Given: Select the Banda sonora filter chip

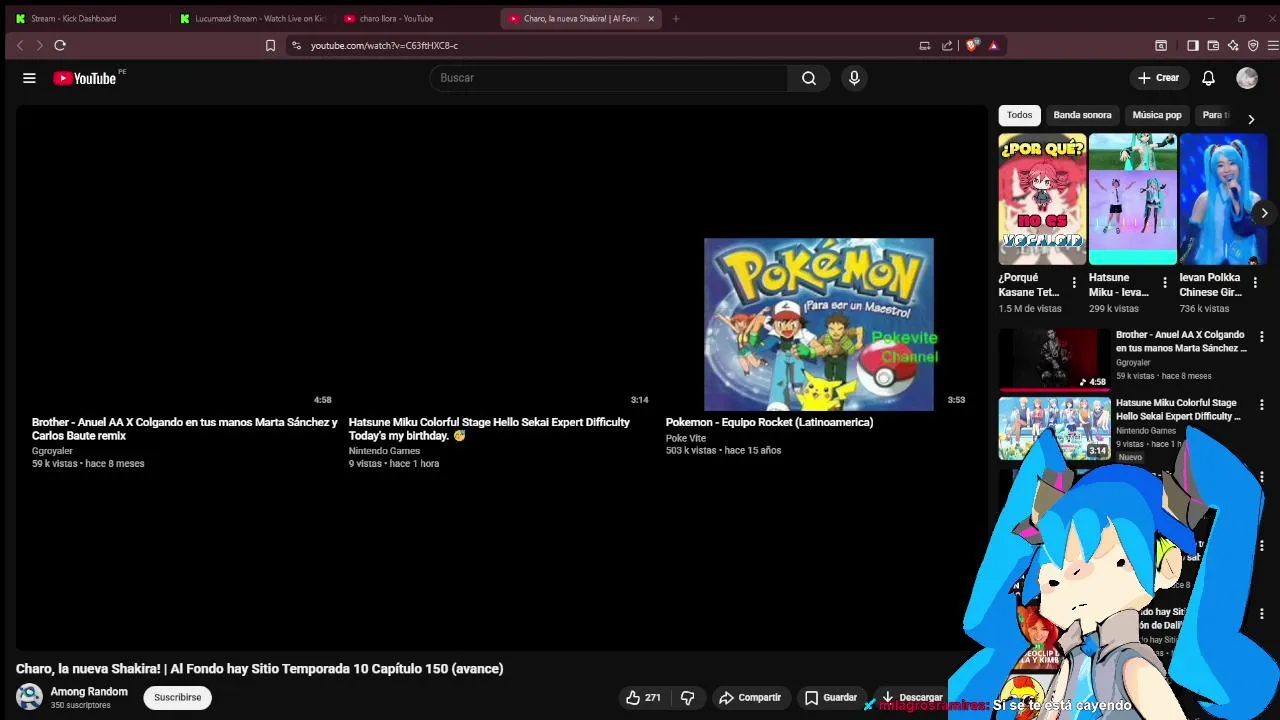Looking at the screenshot, I should 1082,115.
